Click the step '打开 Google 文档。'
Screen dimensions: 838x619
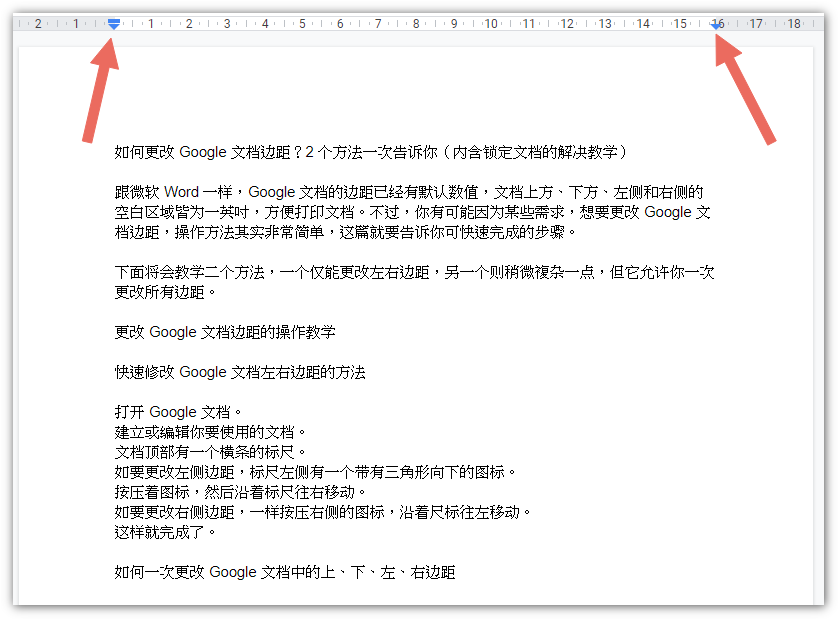point(178,412)
